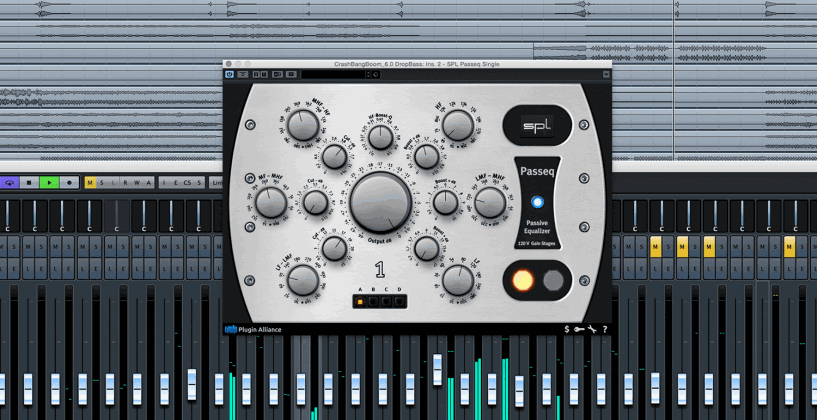Click the Passive Equalizer label

pos(537,228)
